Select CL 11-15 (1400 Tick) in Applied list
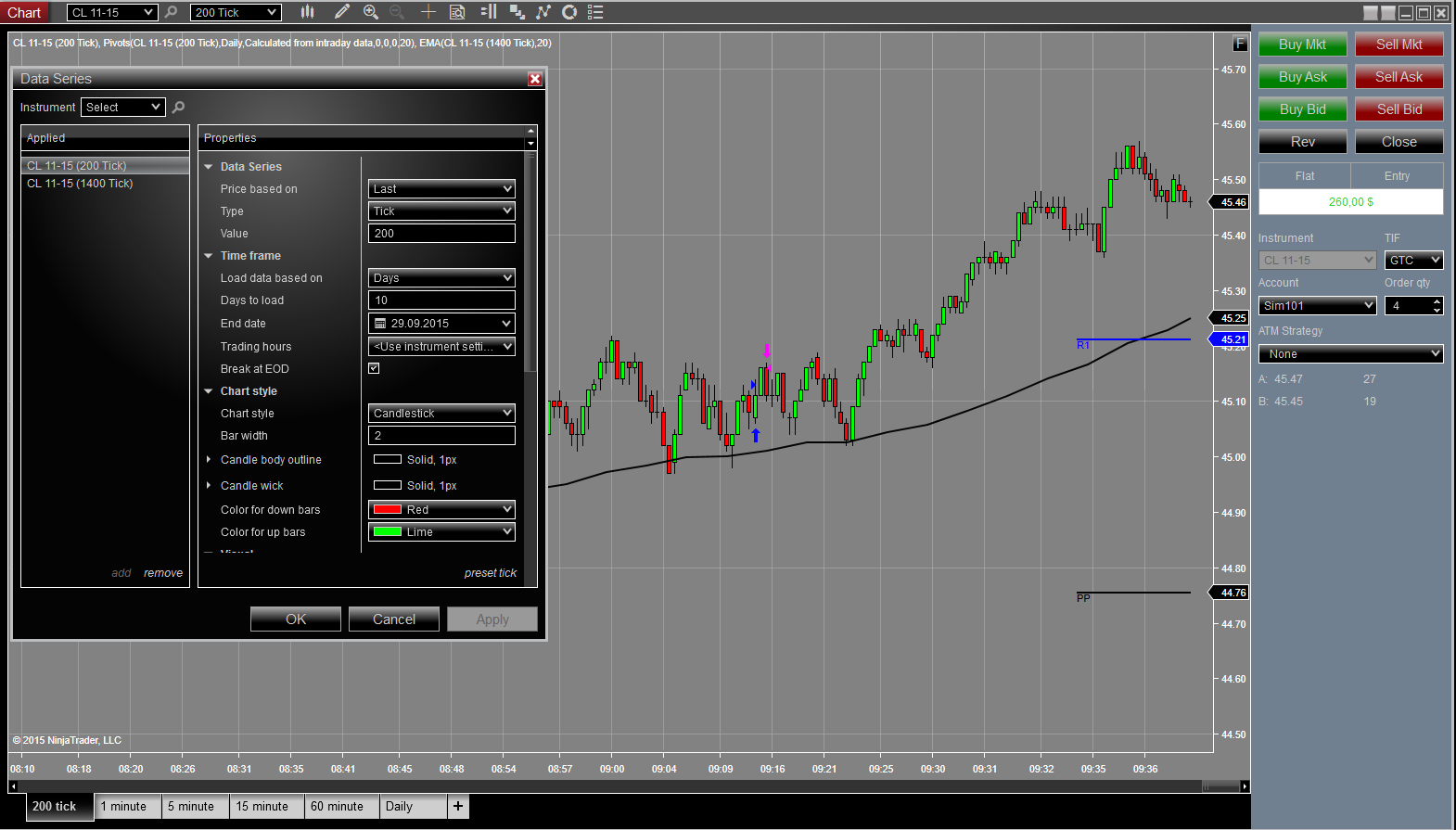This screenshot has height=830, width=1456. pyautogui.click(x=105, y=184)
